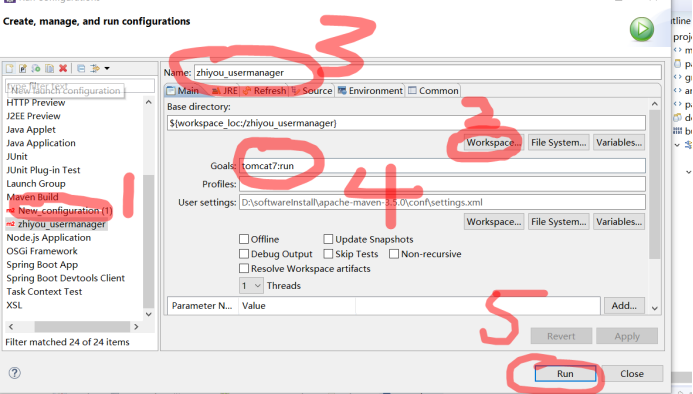693x394 pixels.
Task: Open the help question mark icon
Action: tap(14, 373)
